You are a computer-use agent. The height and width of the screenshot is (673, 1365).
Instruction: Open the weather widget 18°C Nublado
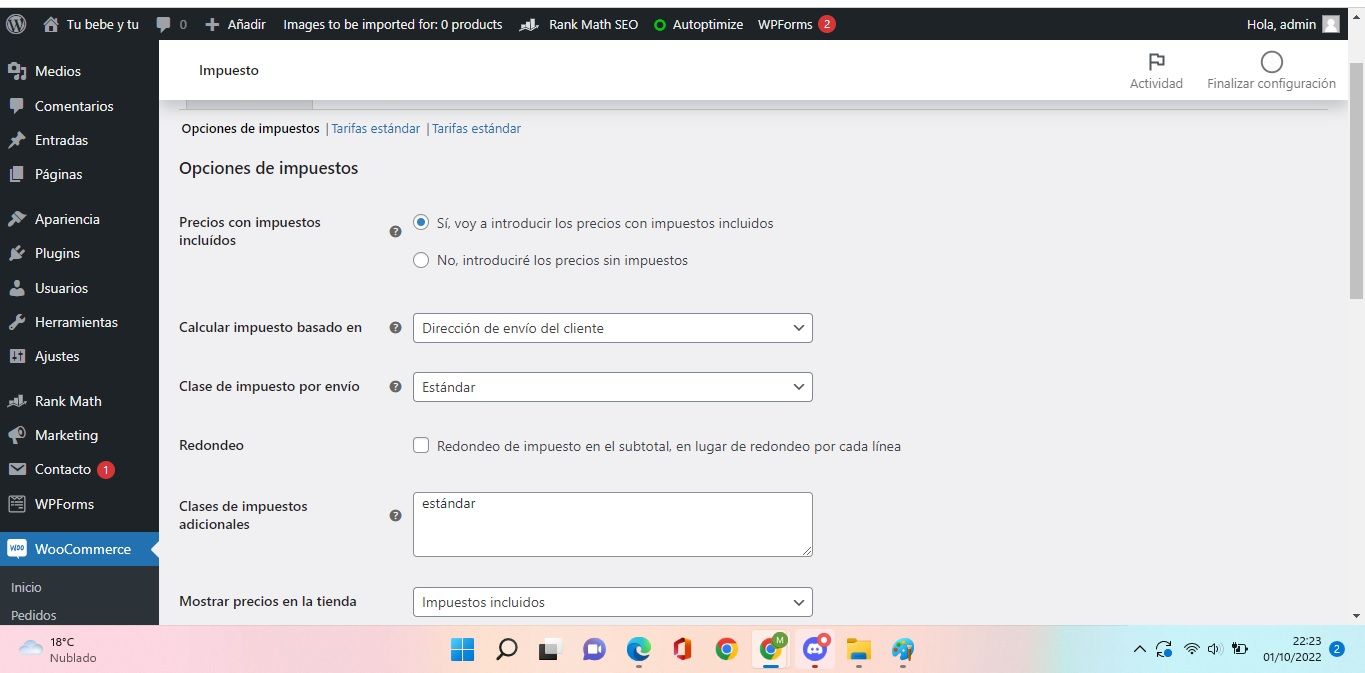point(59,650)
